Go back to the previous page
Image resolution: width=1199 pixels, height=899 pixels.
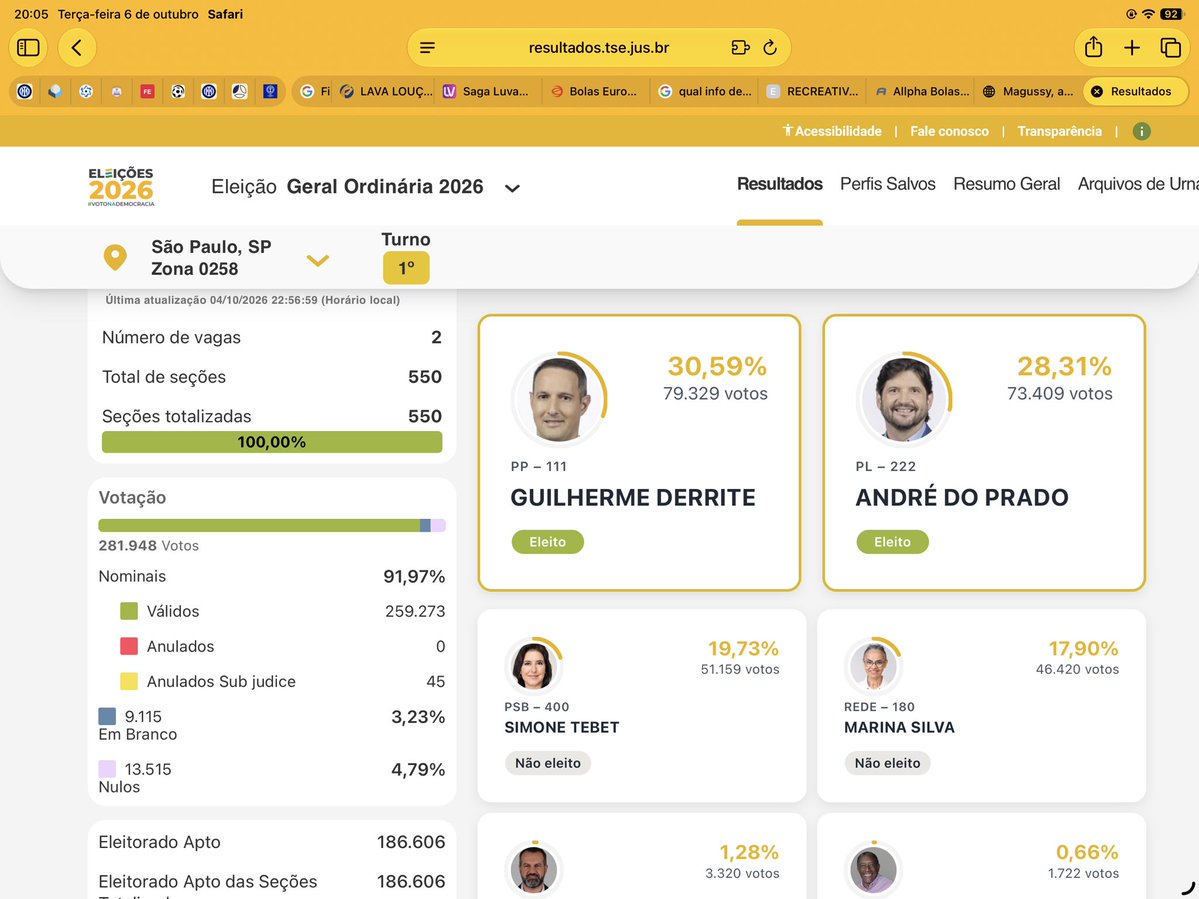(76, 47)
